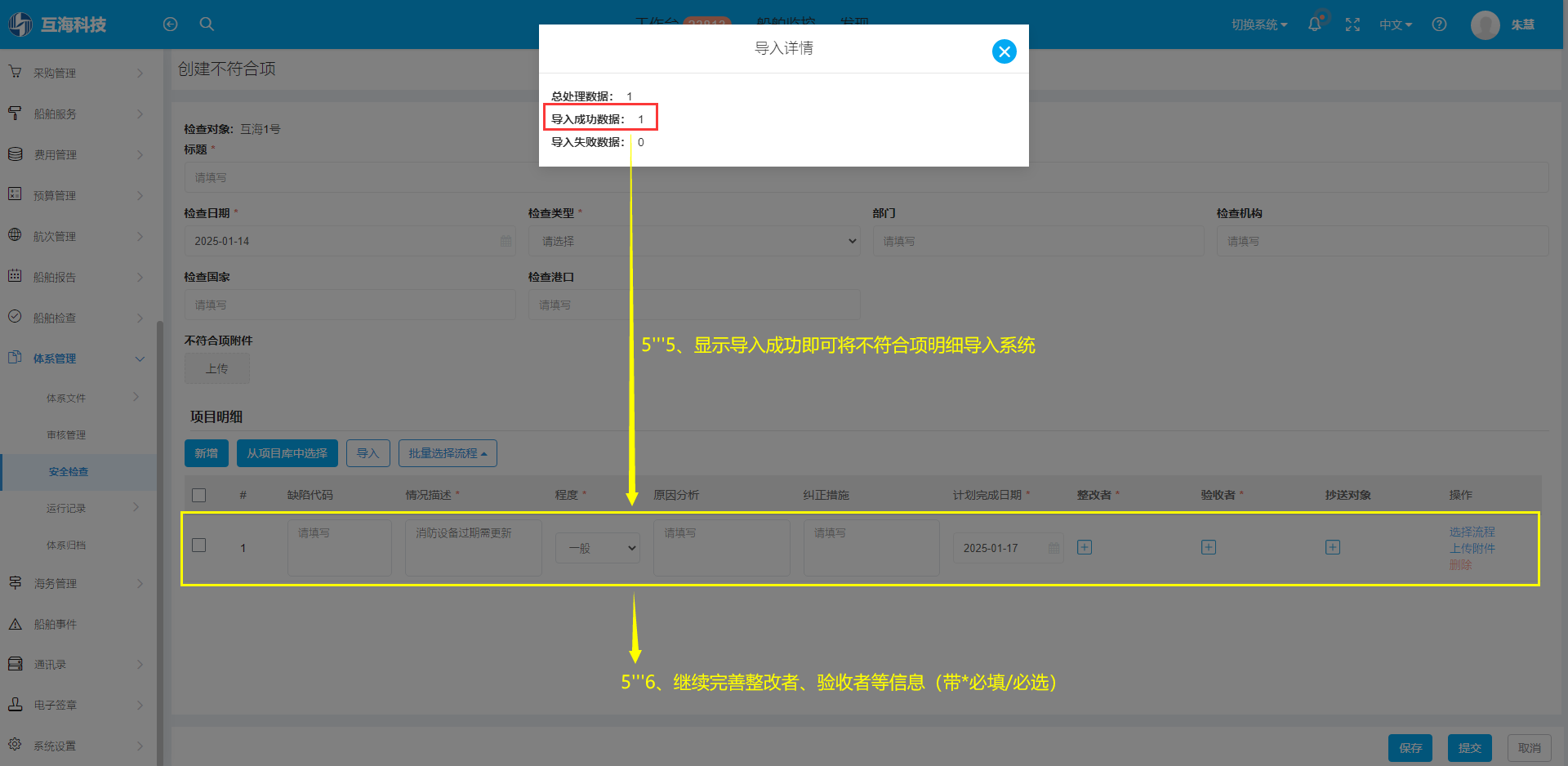Click the 新增 button

[x=207, y=453]
